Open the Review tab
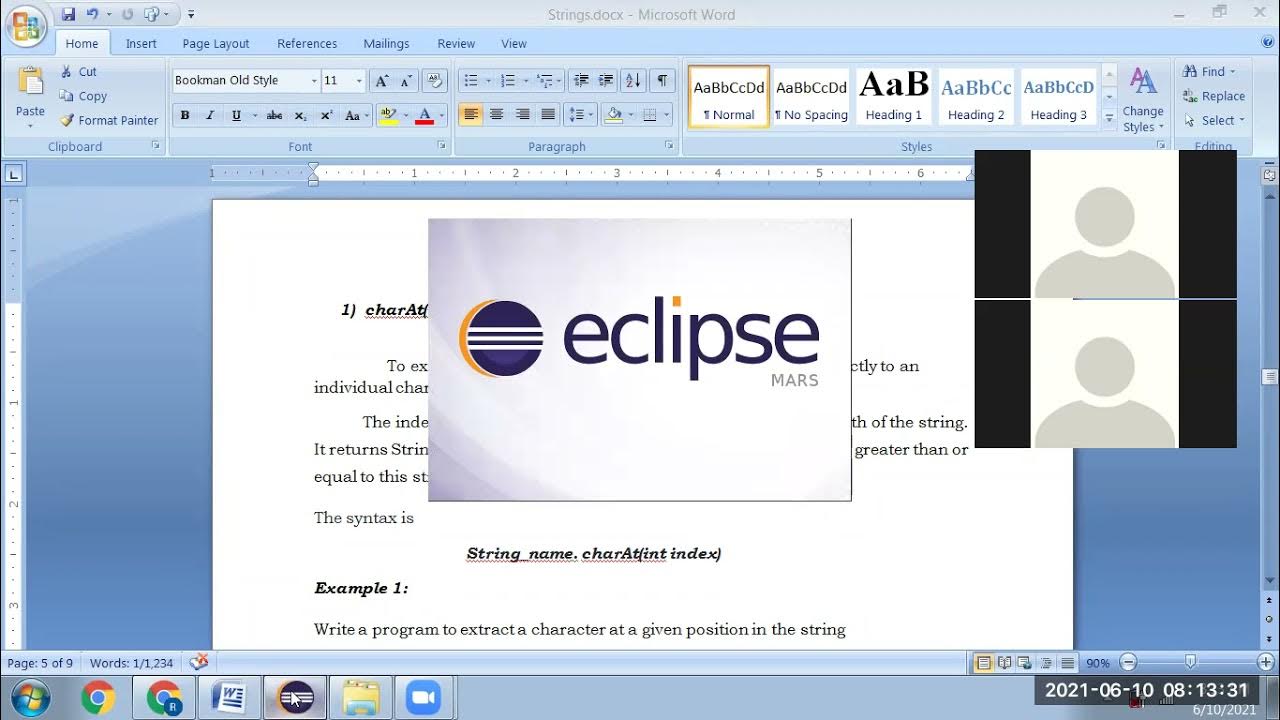Viewport: 1280px width, 720px height. [x=456, y=43]
